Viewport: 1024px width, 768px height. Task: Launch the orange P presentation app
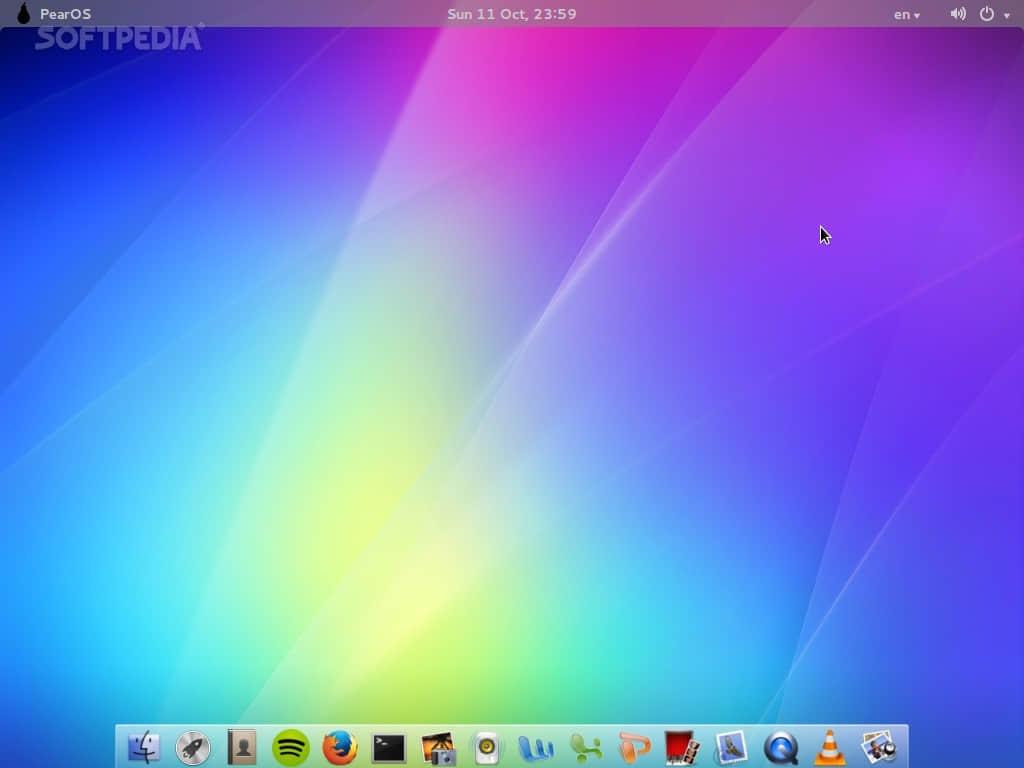(x=634, y=746)
